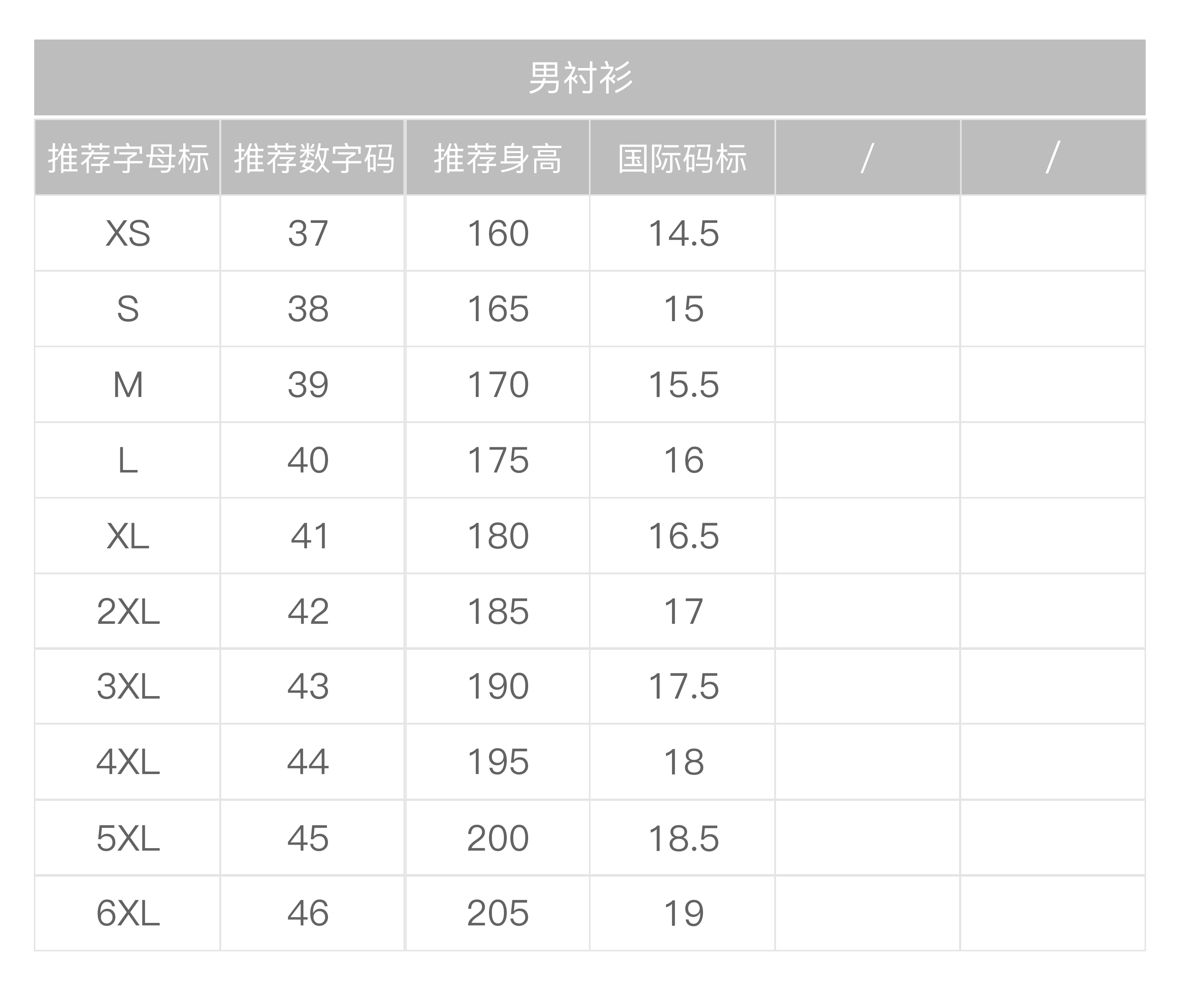1187x1008 pixels.
Task: Select the 推荐身高 column header
Action: [497, 158]
